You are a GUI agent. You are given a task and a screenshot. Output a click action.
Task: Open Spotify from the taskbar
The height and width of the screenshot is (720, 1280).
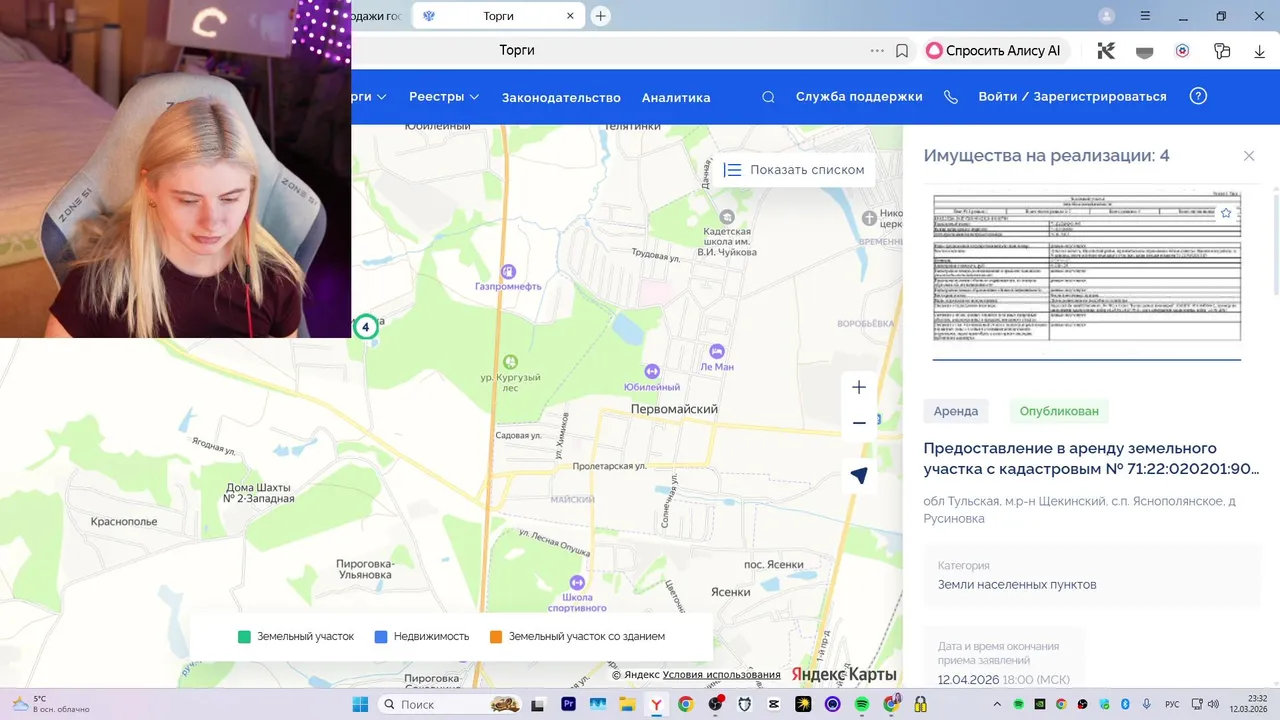[x=862, y=704]
